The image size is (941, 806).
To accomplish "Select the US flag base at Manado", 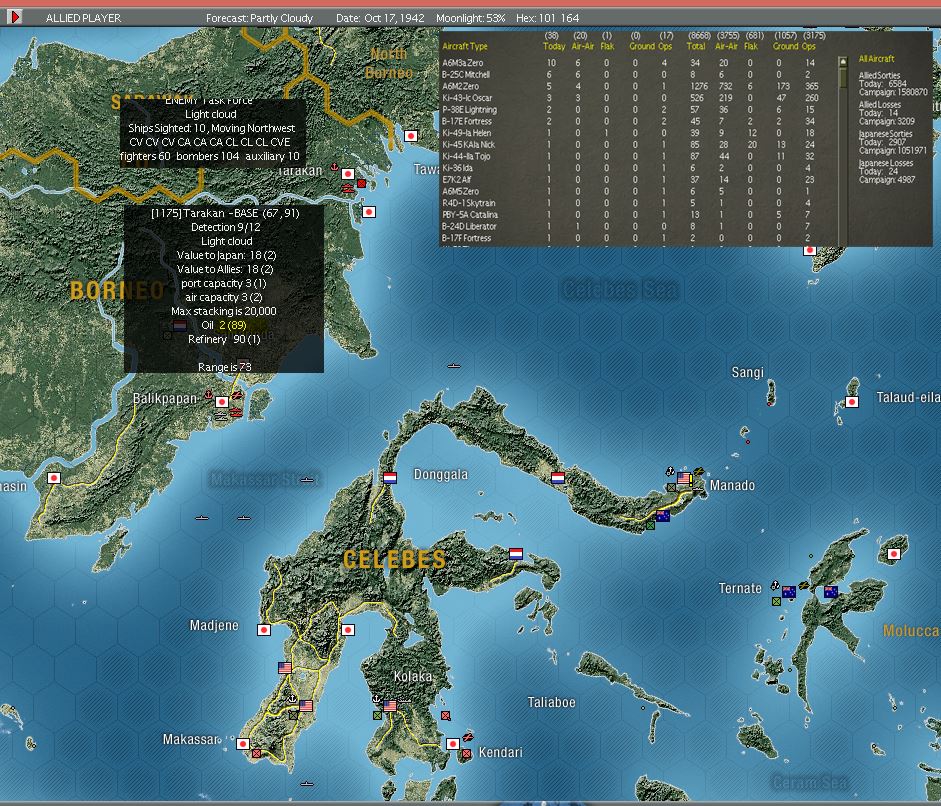I will 684,478.
